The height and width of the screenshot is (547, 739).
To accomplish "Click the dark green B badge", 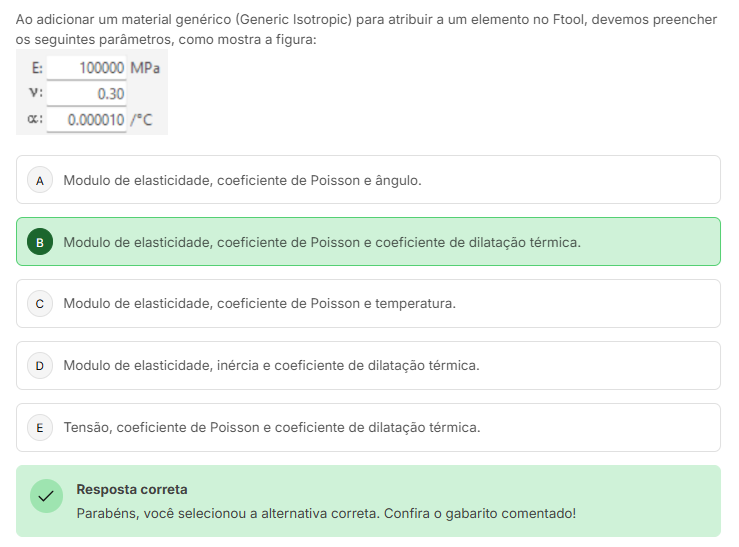I will (40, 242).
